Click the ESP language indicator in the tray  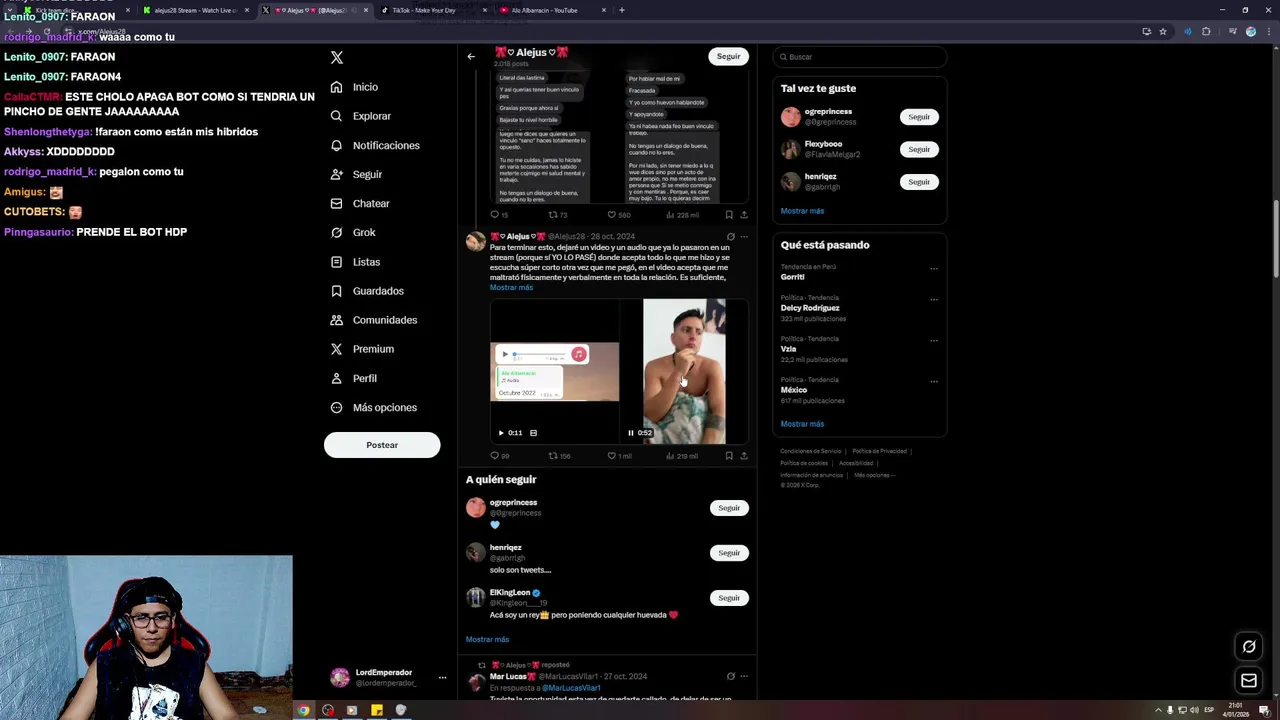coord(1209,710)
